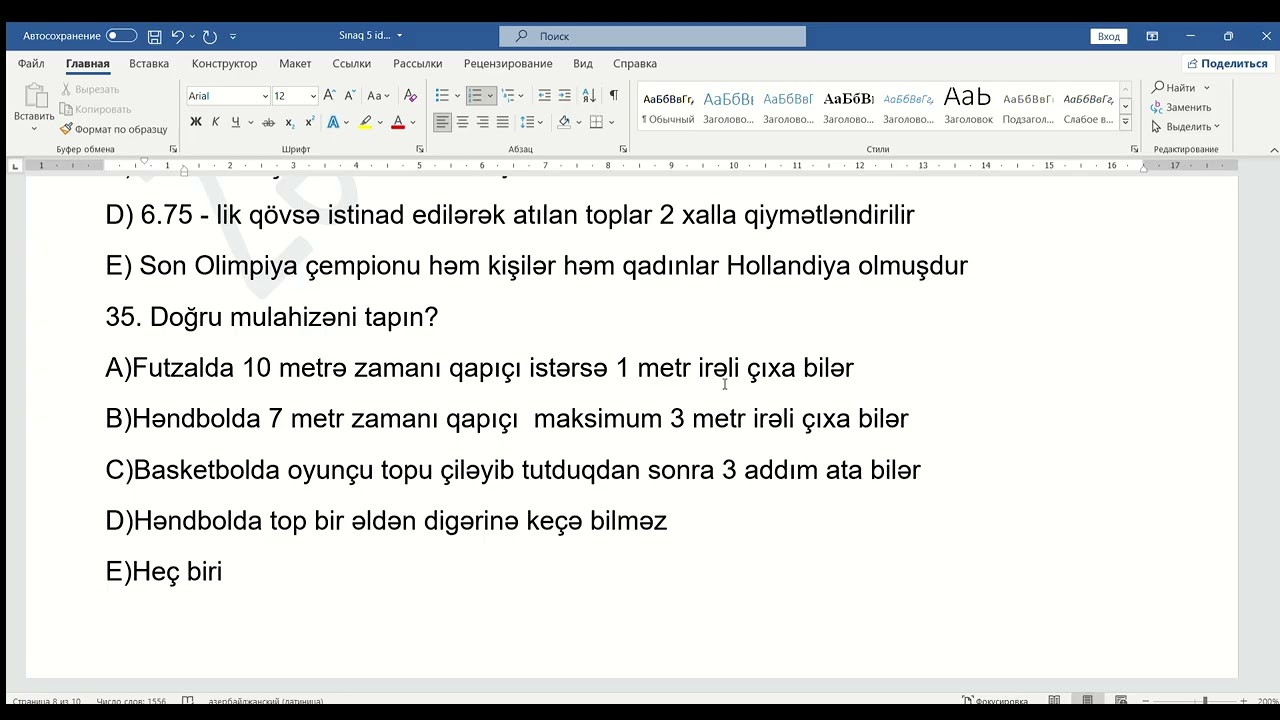
Task: Open the Шрифт dialog launcher
Action: tap(420, 149)
